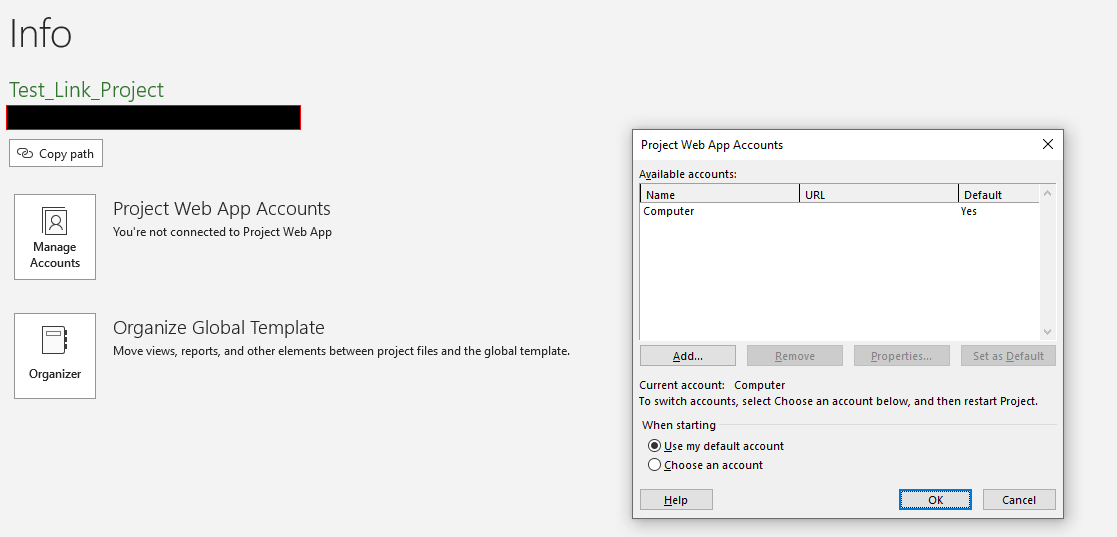Screen dimensions: 1117x537
Task: Open the Organizer for global template
Action: pos(55,356)
